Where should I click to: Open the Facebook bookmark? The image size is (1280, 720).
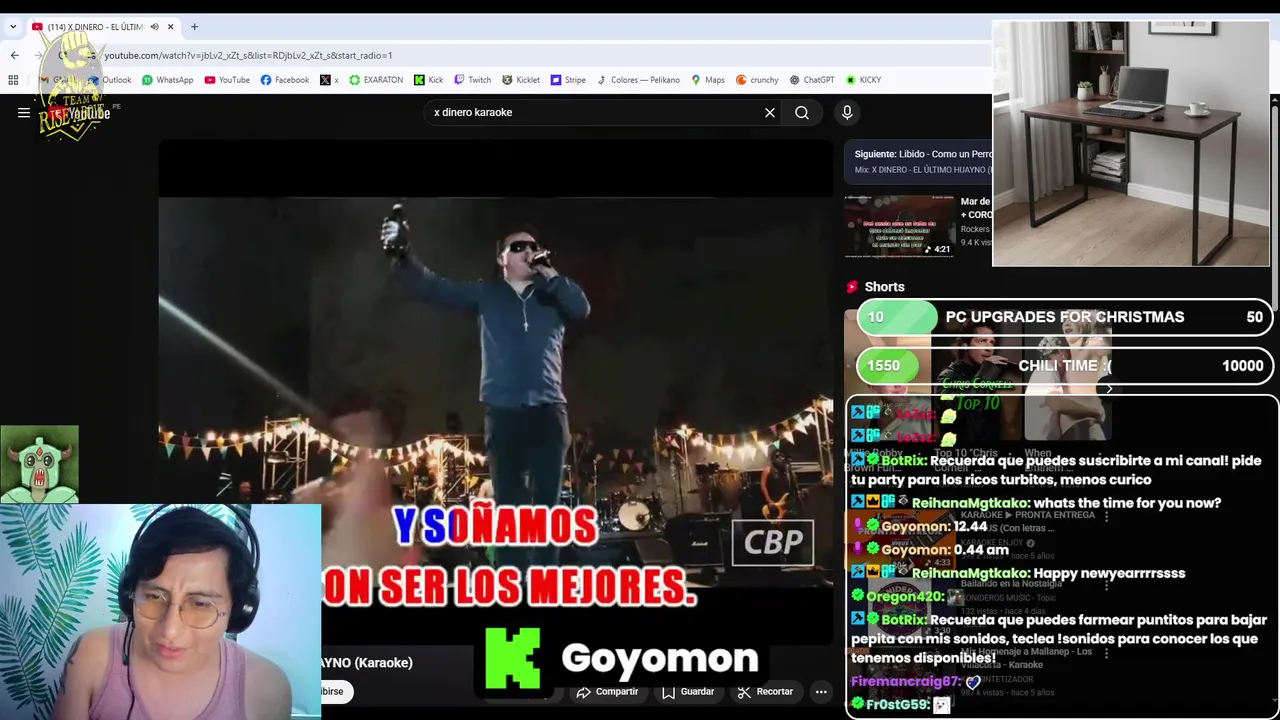pyautogui.click(x=285, y=80)
